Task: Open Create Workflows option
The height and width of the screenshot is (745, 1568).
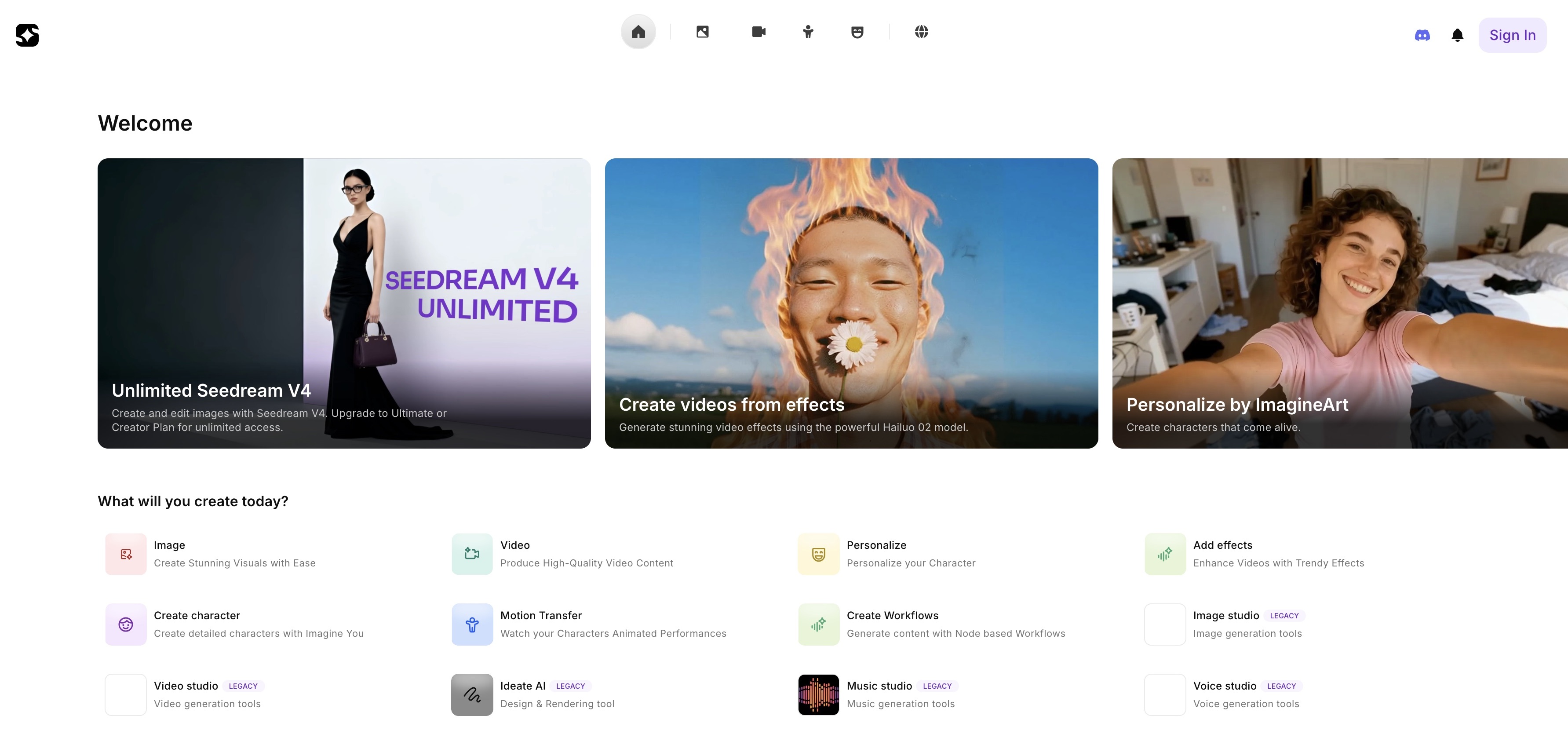Action: click(x=892, y=615)
